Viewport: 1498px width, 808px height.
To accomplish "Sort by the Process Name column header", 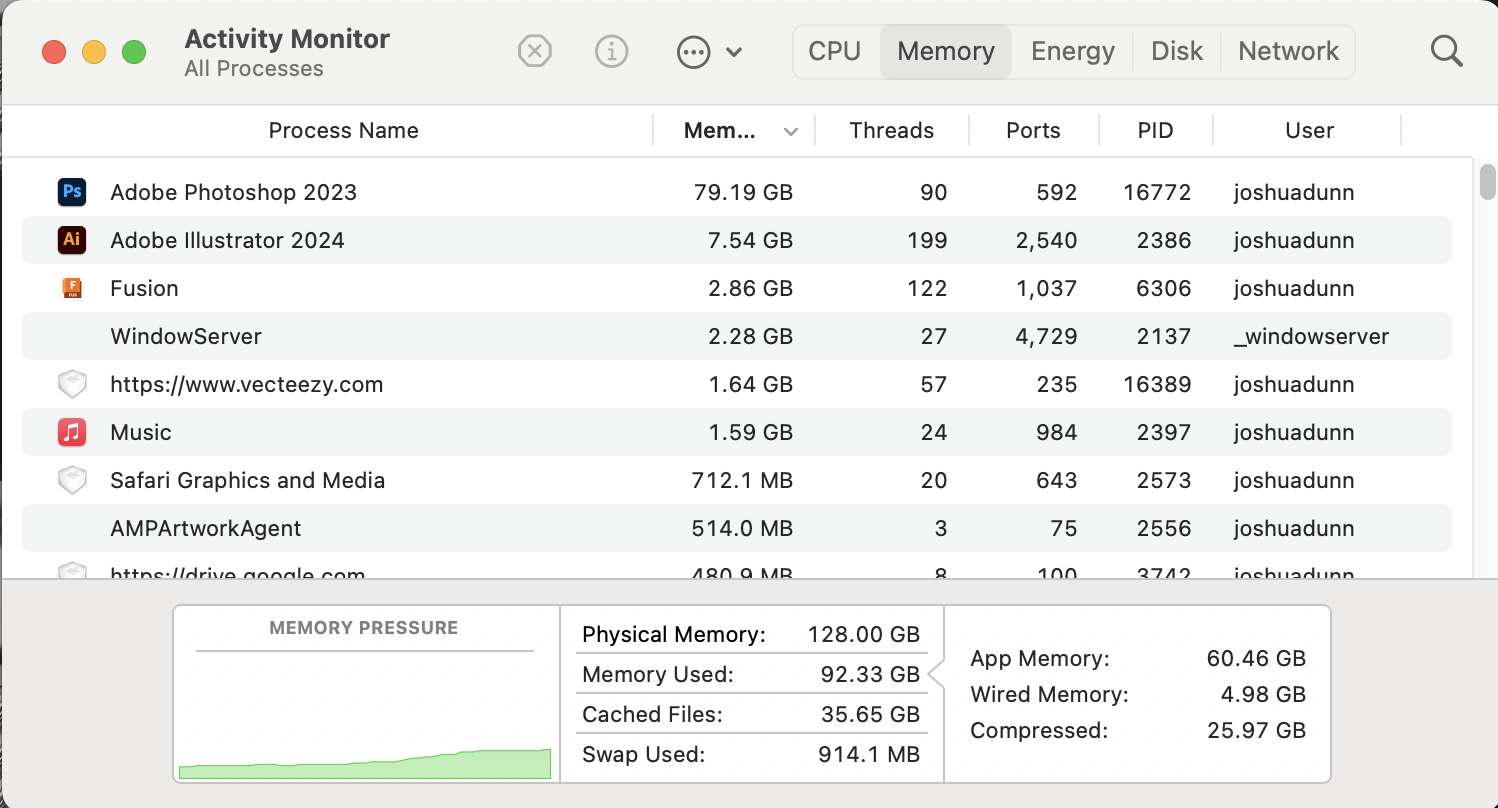I will coord(343,131).
